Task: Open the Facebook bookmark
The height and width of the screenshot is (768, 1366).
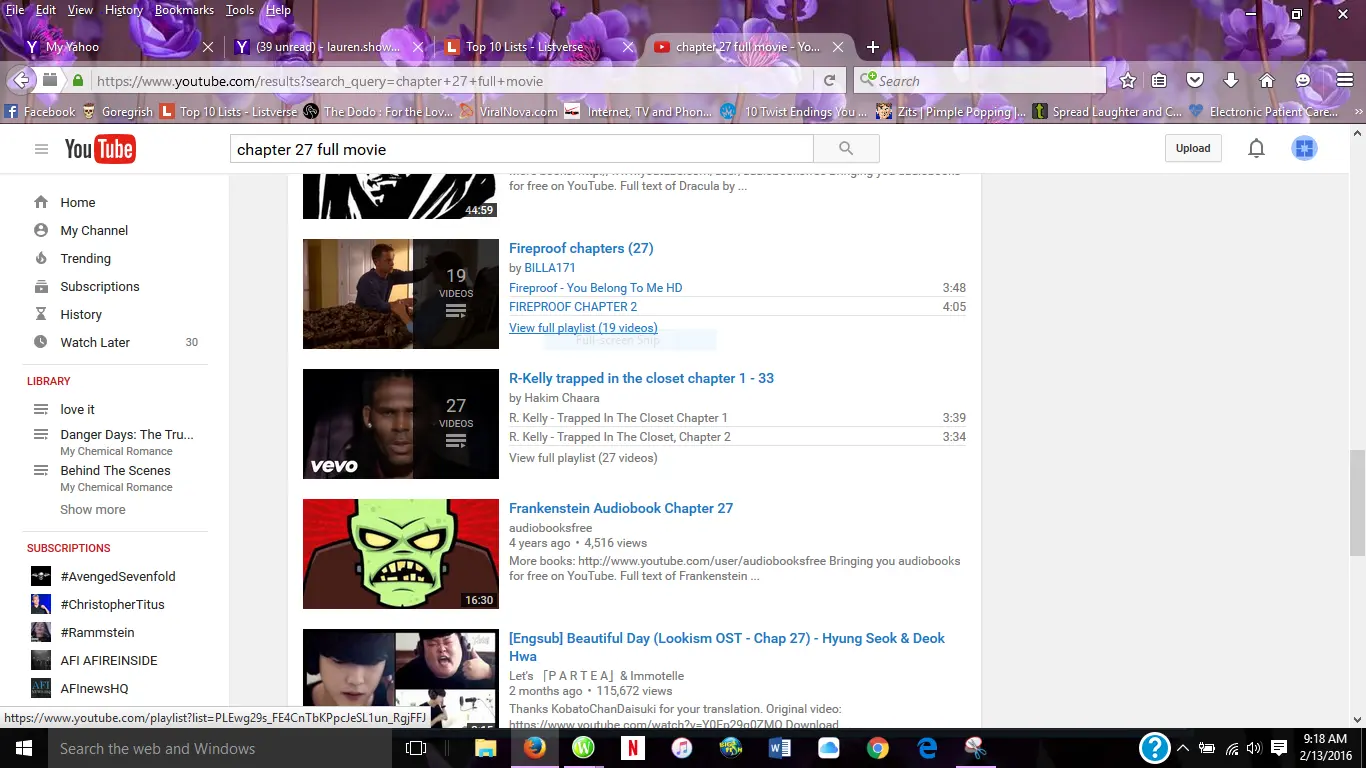Action: 40,112
